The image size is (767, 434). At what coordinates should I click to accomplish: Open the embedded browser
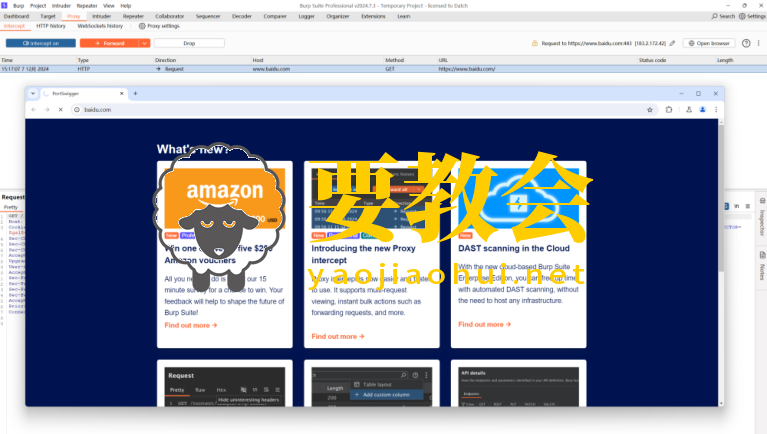pos(709,43)
